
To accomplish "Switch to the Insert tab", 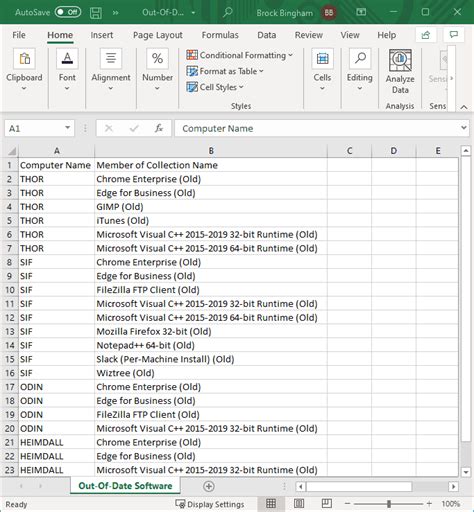I will click(102, 35).
